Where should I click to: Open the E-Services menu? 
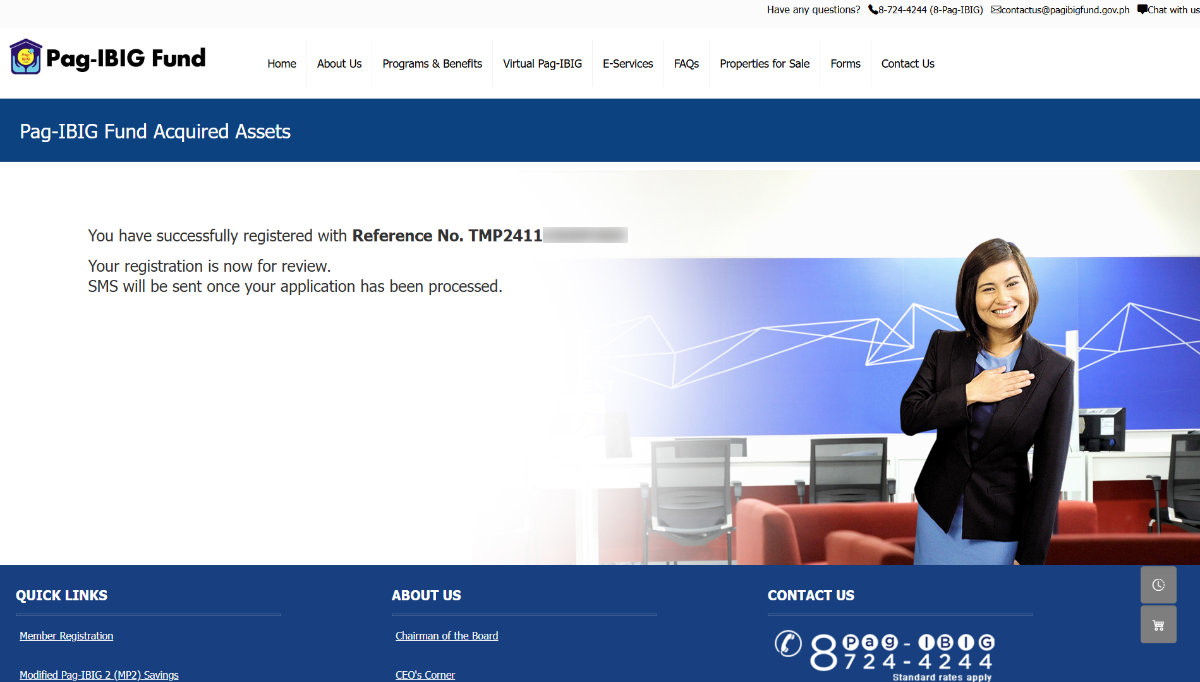coord(628,64)
